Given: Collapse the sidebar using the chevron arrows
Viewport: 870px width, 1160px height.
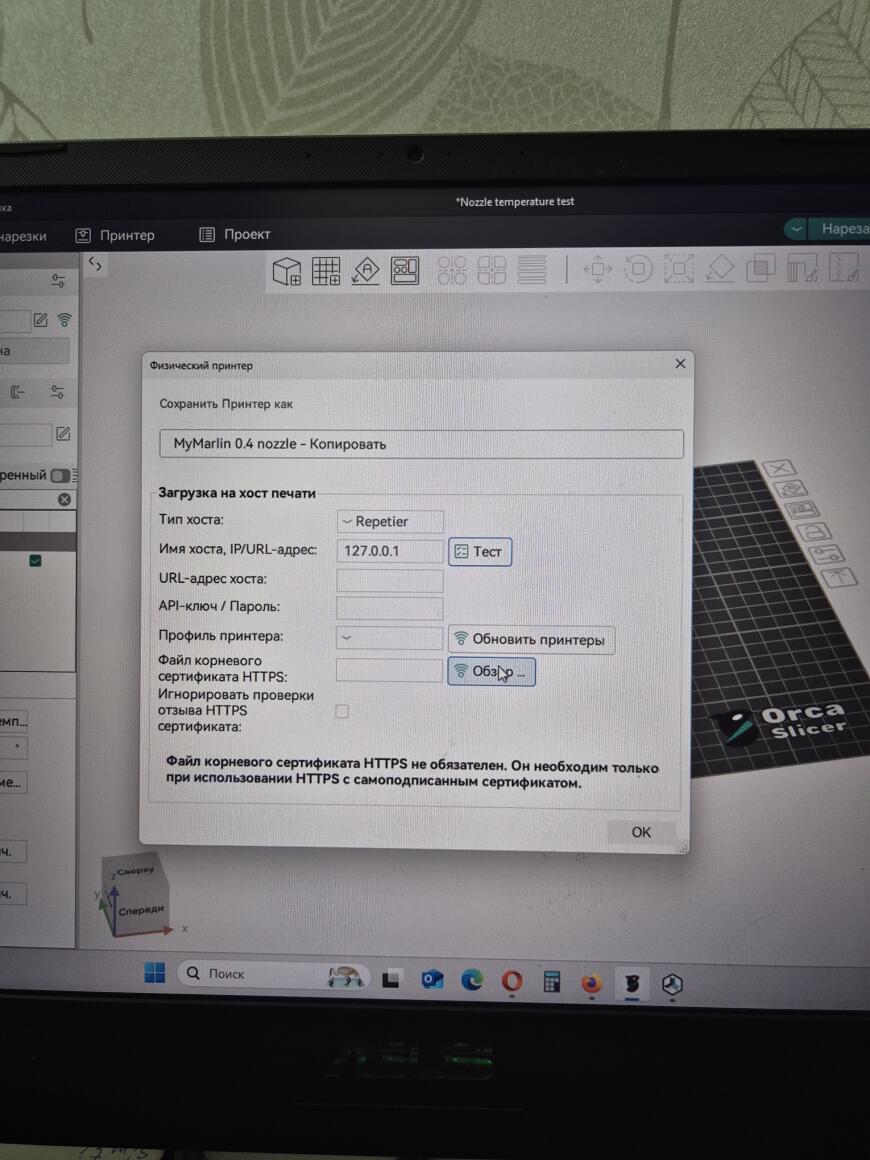Looking at the screenshot, I should (x=95, y=262).
